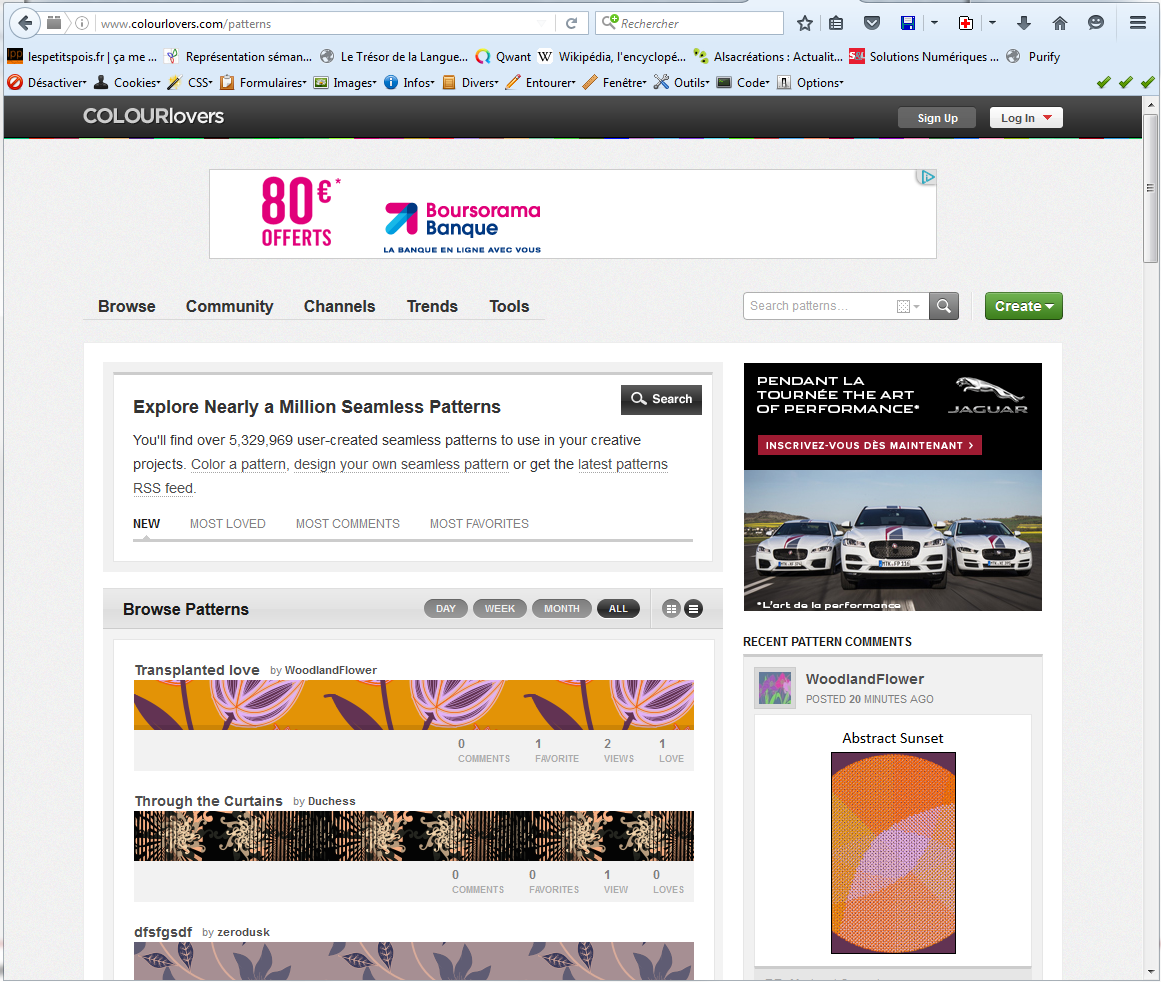Open the Firefox hamburger menu

click(1137, 23)
